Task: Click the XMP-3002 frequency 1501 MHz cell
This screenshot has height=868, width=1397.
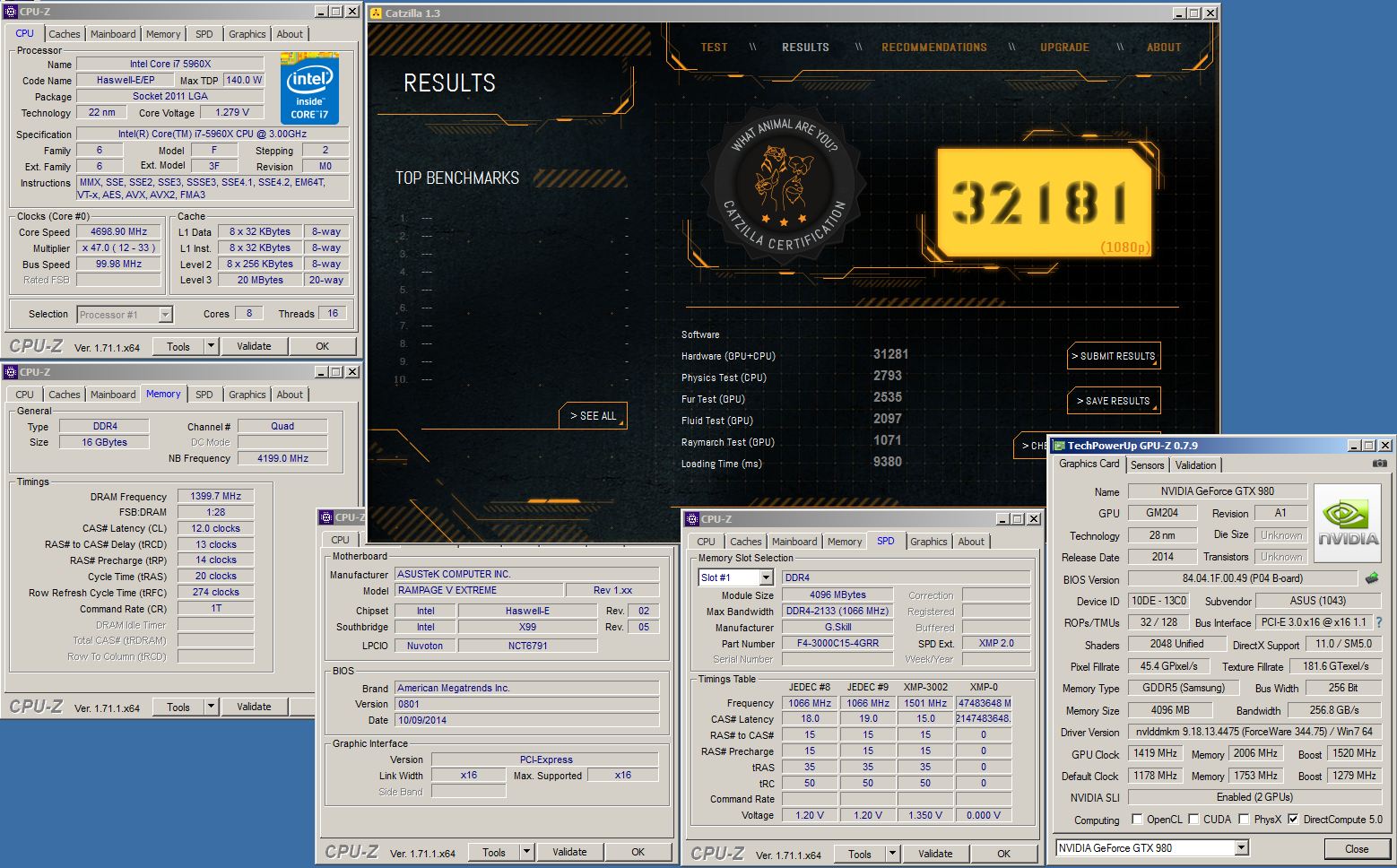Action: click(924, 703)
